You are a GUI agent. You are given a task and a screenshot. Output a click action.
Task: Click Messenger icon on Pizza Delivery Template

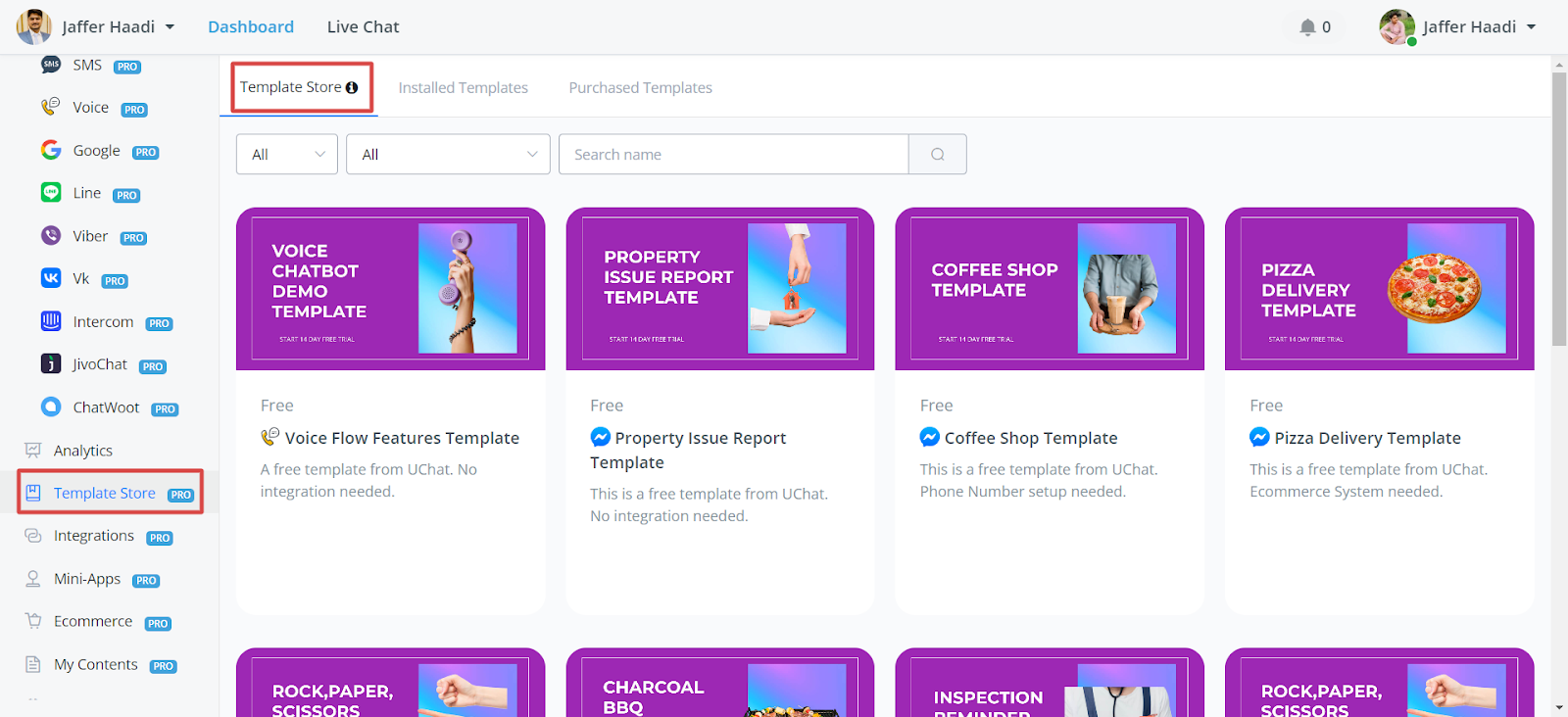point(1260,437)
